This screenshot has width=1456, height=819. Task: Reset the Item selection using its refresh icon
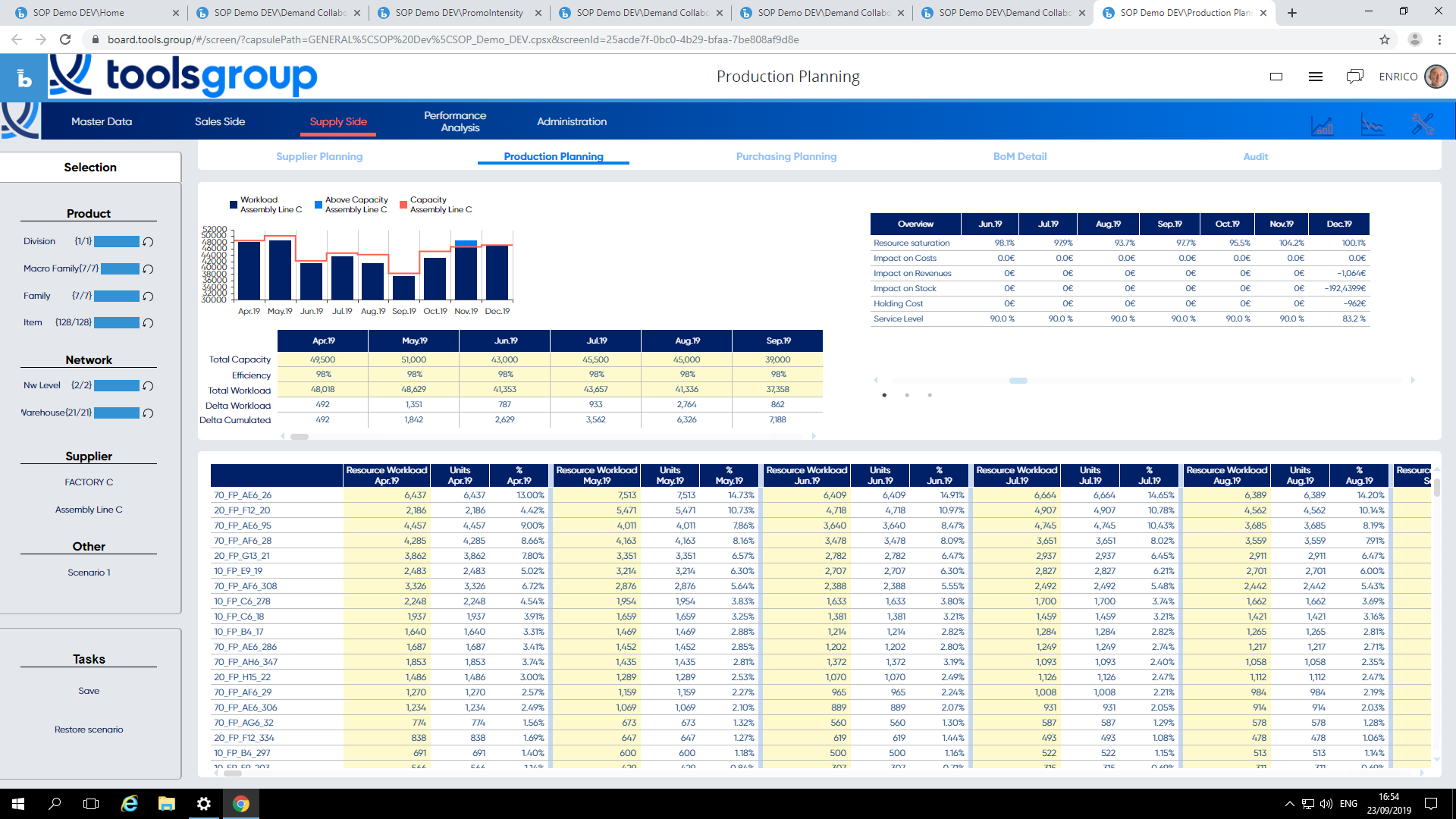(149, 322)
